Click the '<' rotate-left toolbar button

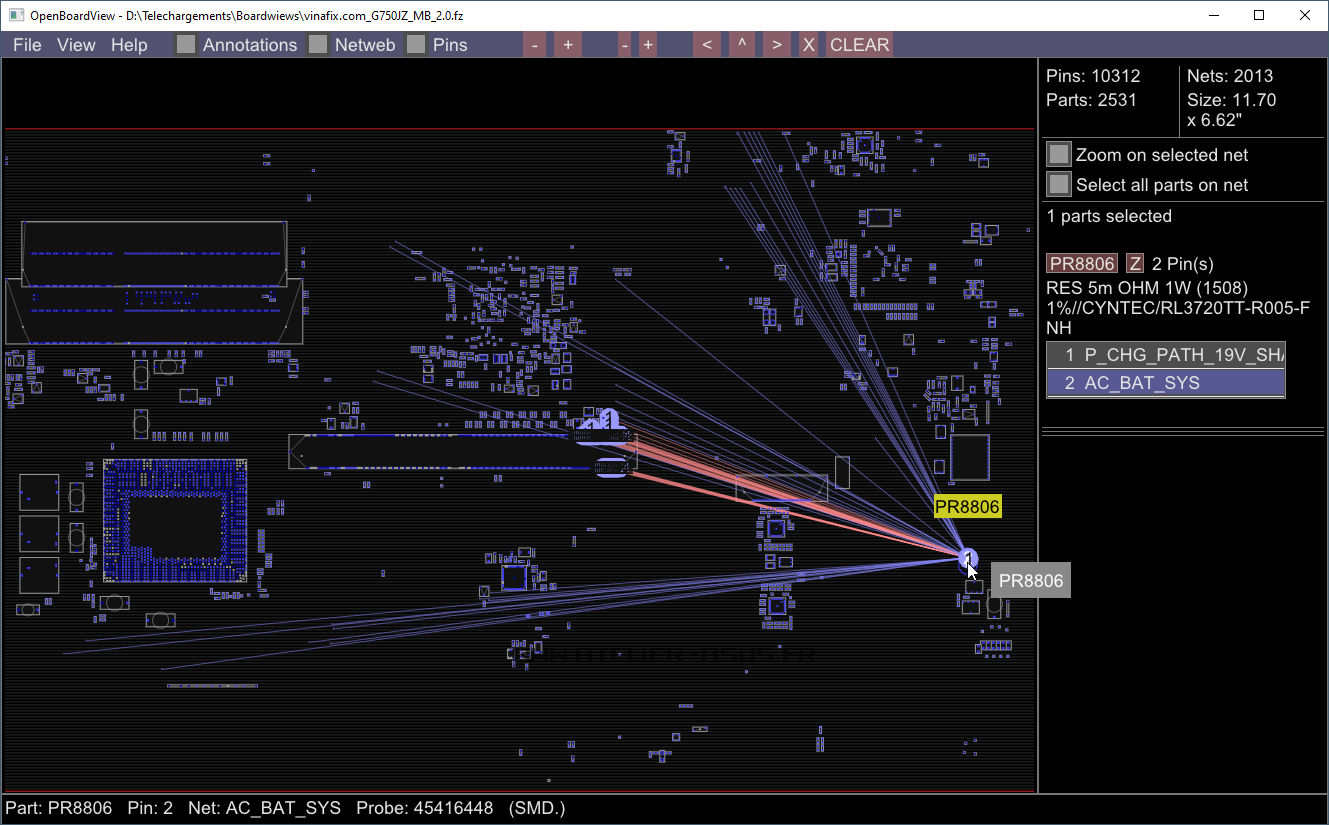(707, 45)
